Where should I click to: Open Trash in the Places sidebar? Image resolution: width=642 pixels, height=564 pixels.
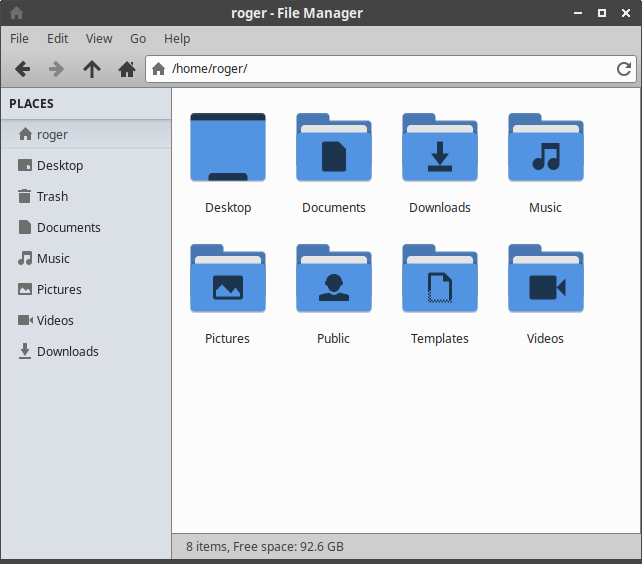coord(52,197)
